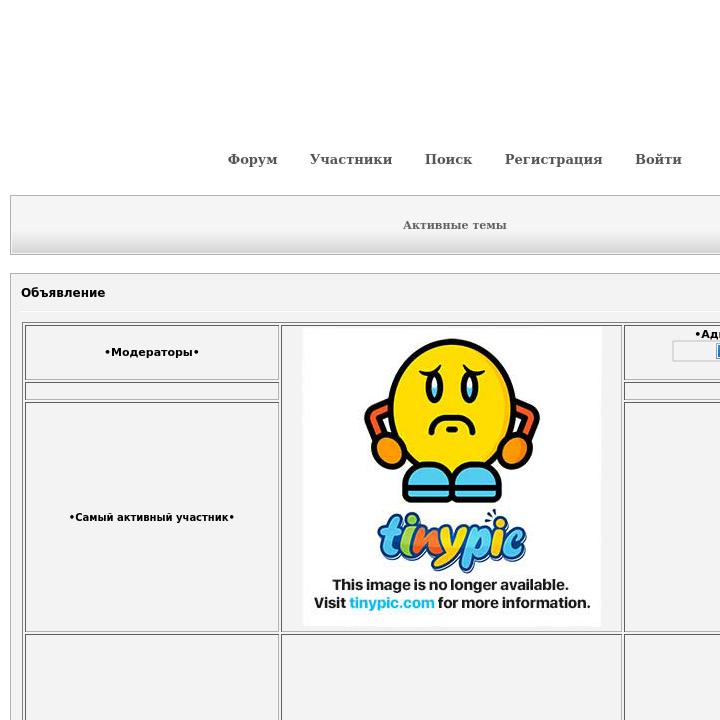Viewport: 720px width, 720px height.
Task: Click the sad-face tinypic placeholder image
Action: 452,477
